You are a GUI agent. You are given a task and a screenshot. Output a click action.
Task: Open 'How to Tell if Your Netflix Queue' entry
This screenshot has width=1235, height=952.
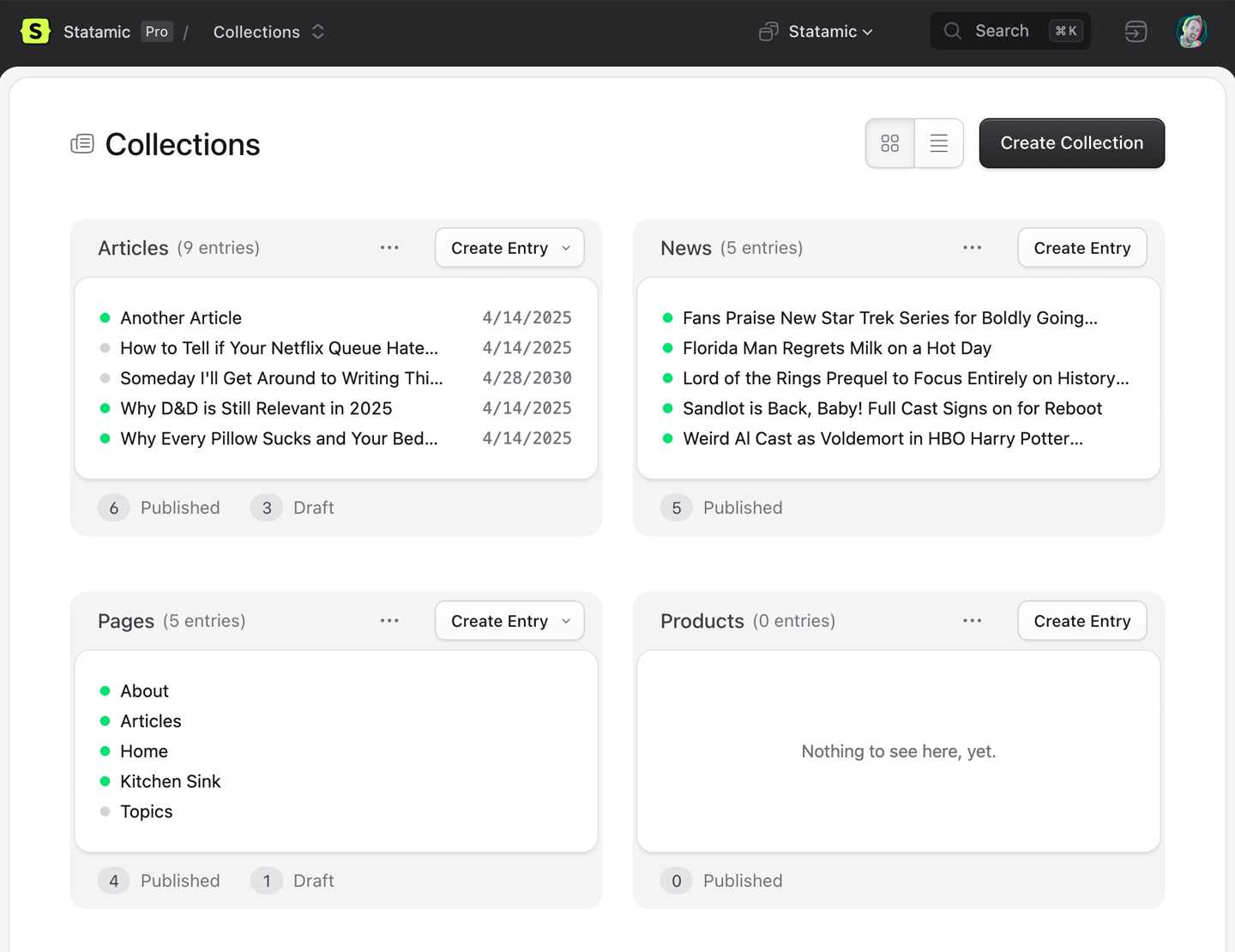279,348
